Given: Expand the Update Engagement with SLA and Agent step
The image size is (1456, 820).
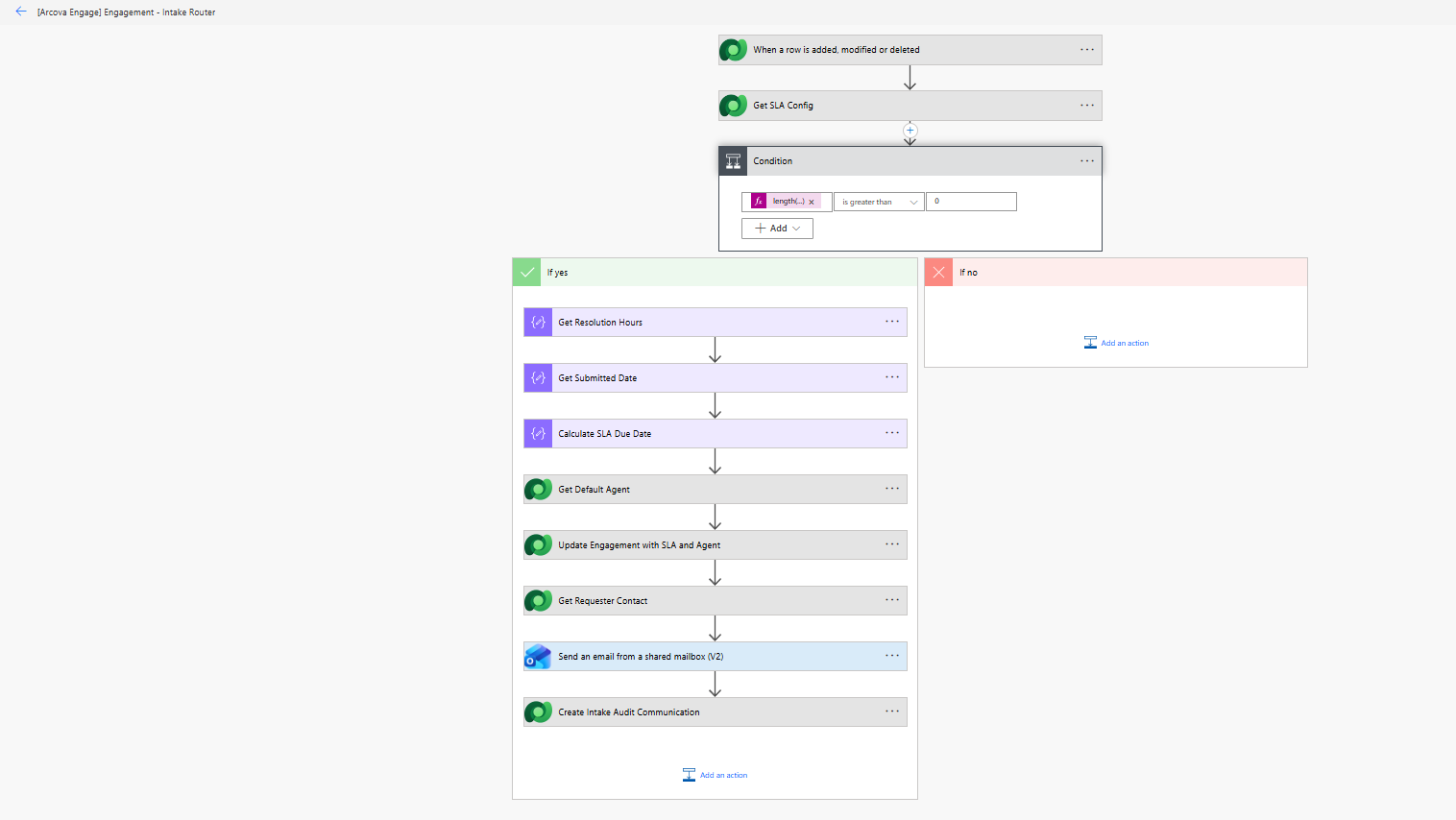Looking at the screenshot, I should click(716, 545).
